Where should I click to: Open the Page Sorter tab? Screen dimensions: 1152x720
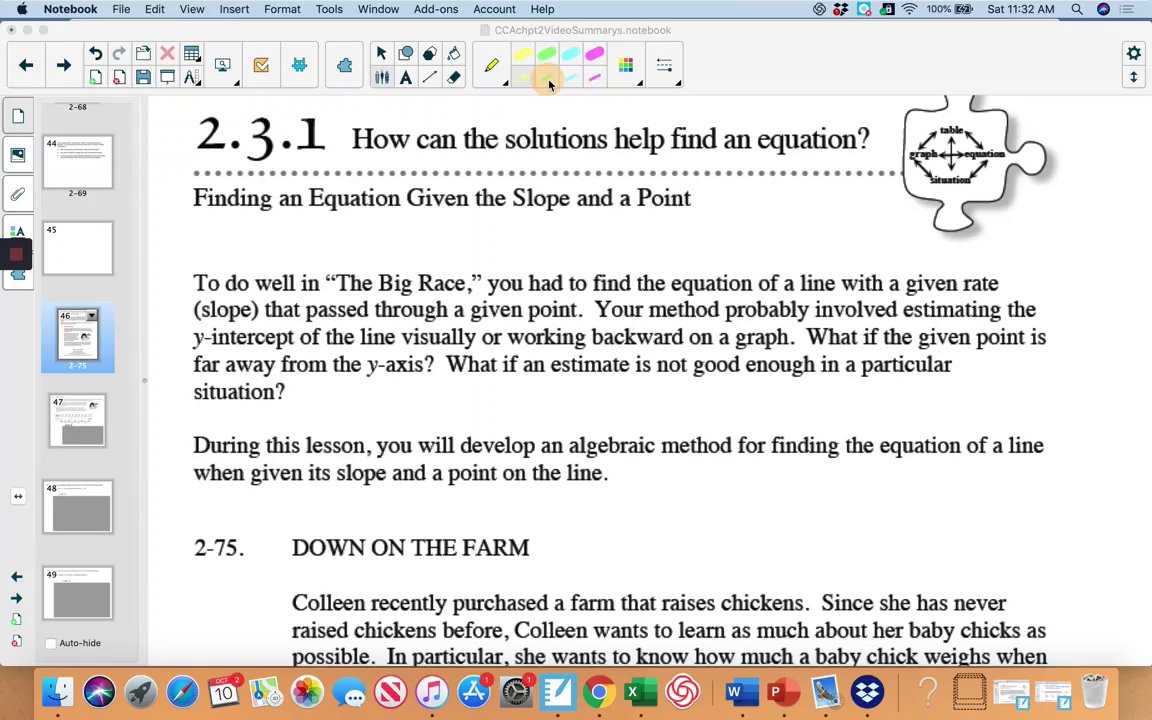(x=18, y=116)
